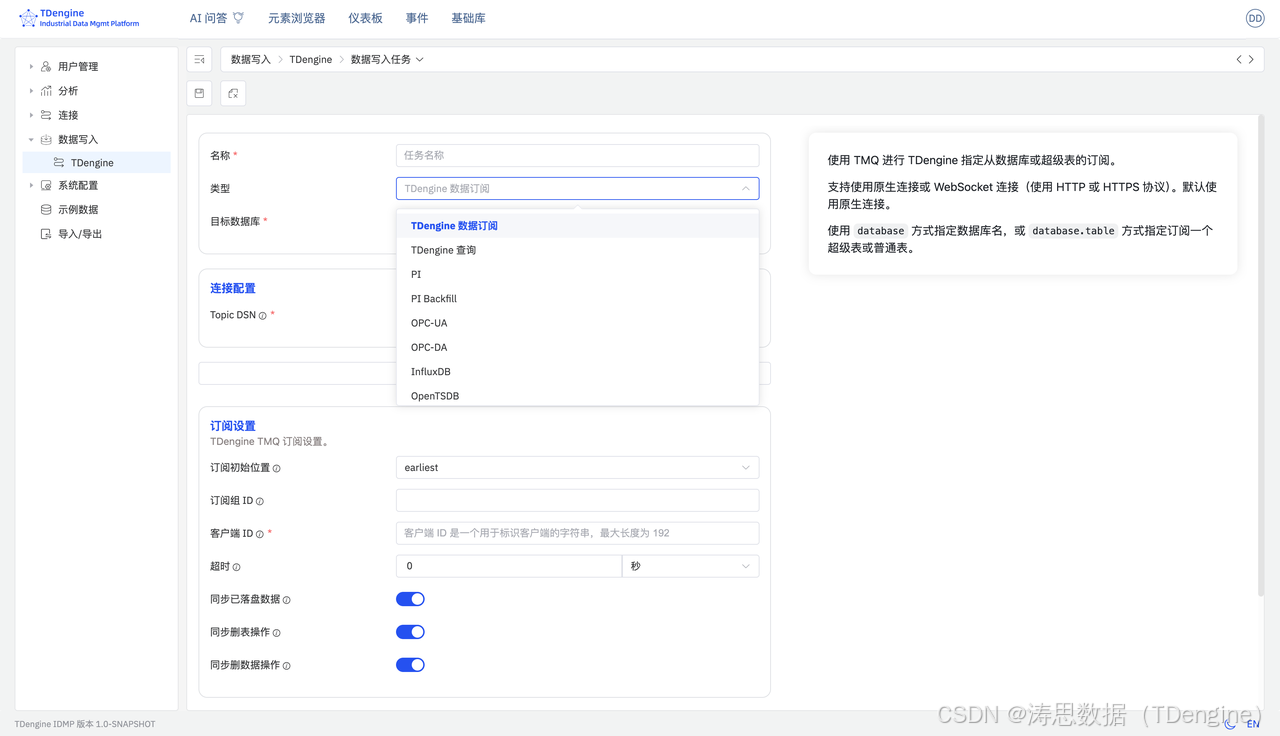
Task: Click the info icon beside Topic DSN
Action: tap(263, 316)
